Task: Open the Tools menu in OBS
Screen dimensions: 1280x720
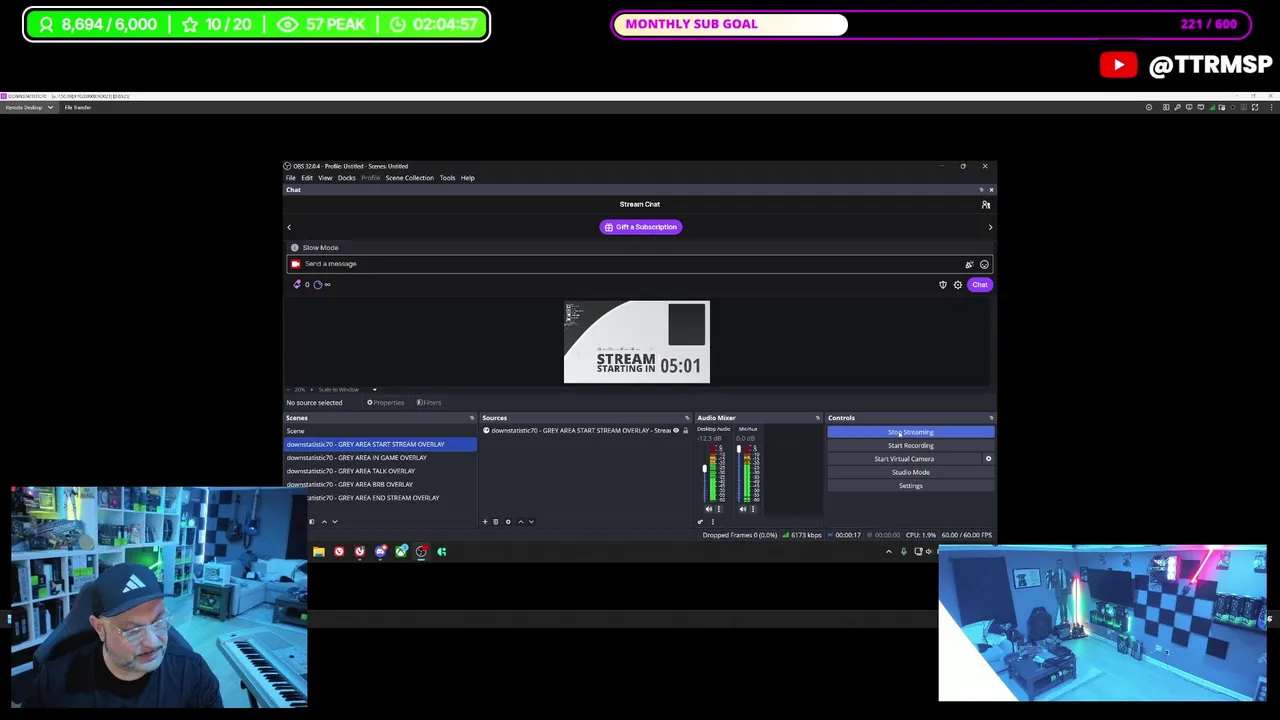Action: [x=447, y=178]
